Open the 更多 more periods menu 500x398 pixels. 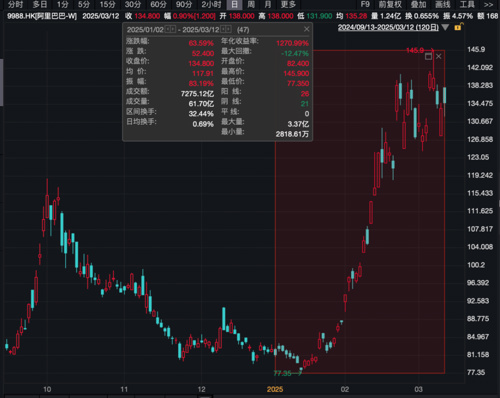[x=288, y=4]
